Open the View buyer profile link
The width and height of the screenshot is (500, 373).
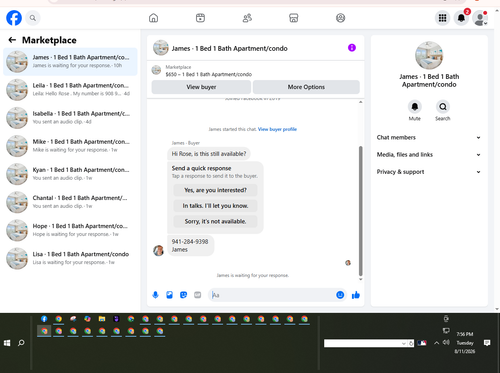[x=277, y=129]
